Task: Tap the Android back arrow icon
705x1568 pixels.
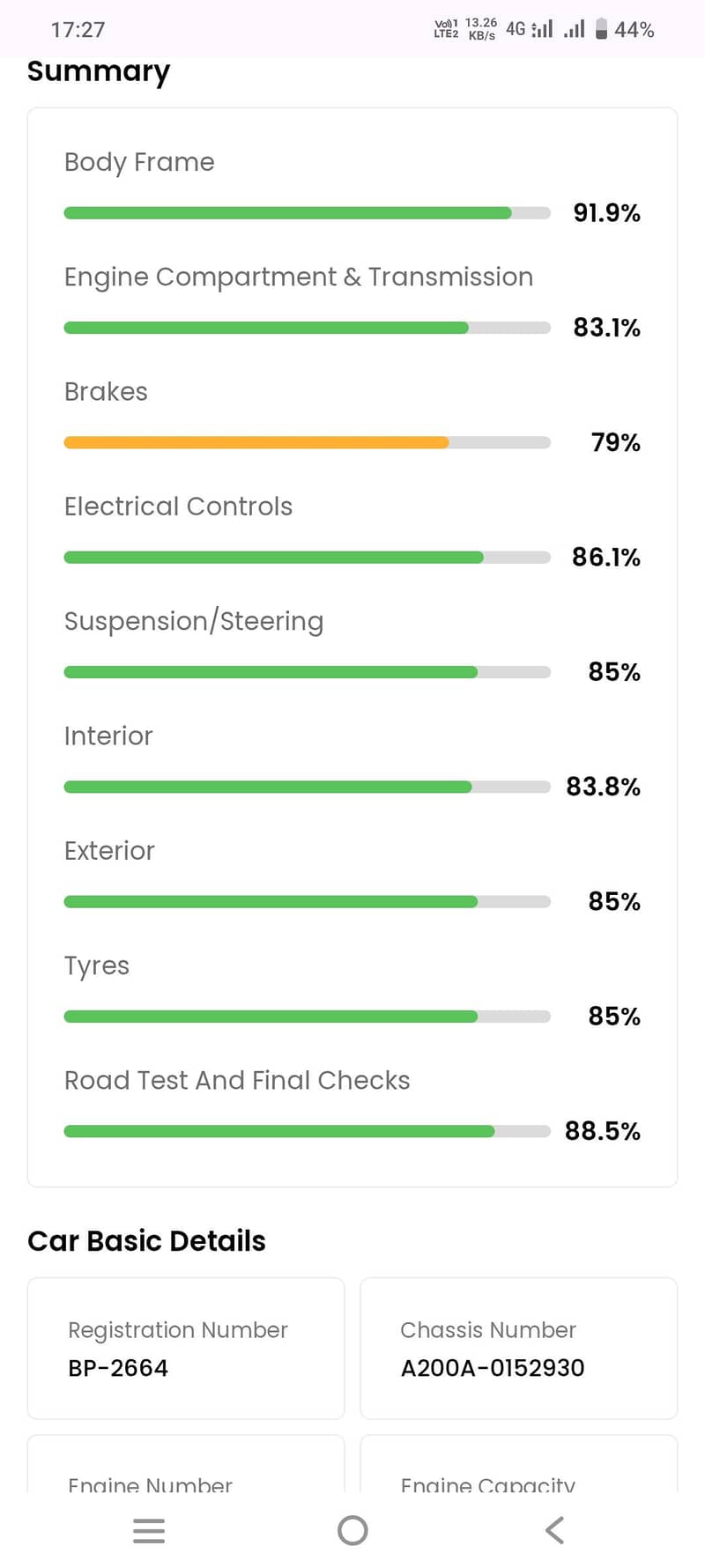Action: click(554, 1530)
